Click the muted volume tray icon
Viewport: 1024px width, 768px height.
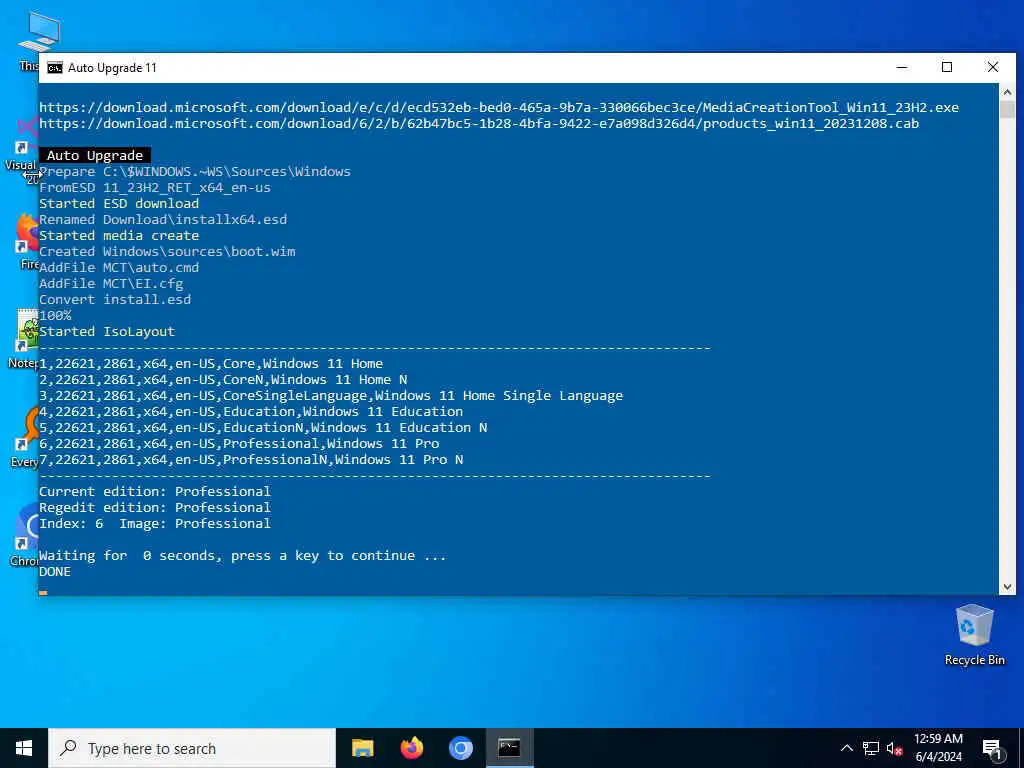pos(894,748)
